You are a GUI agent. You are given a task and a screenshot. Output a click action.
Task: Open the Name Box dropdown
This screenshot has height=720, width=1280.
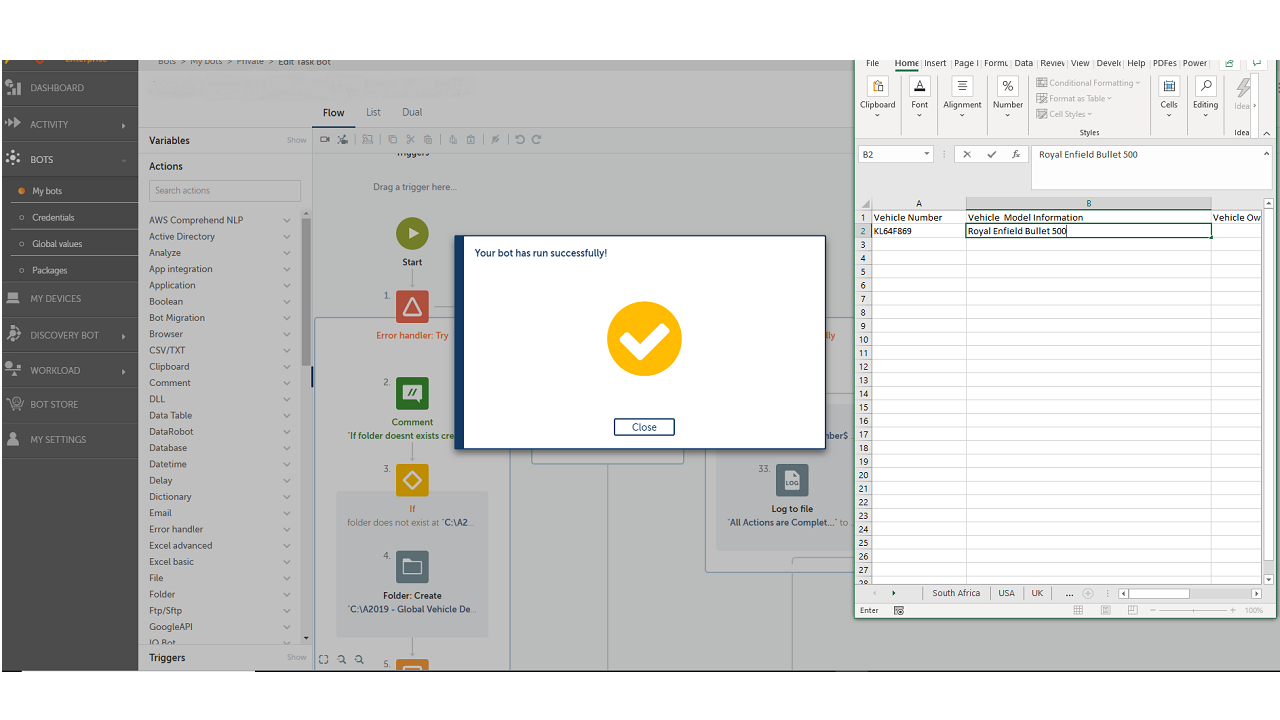coord(927,154)
